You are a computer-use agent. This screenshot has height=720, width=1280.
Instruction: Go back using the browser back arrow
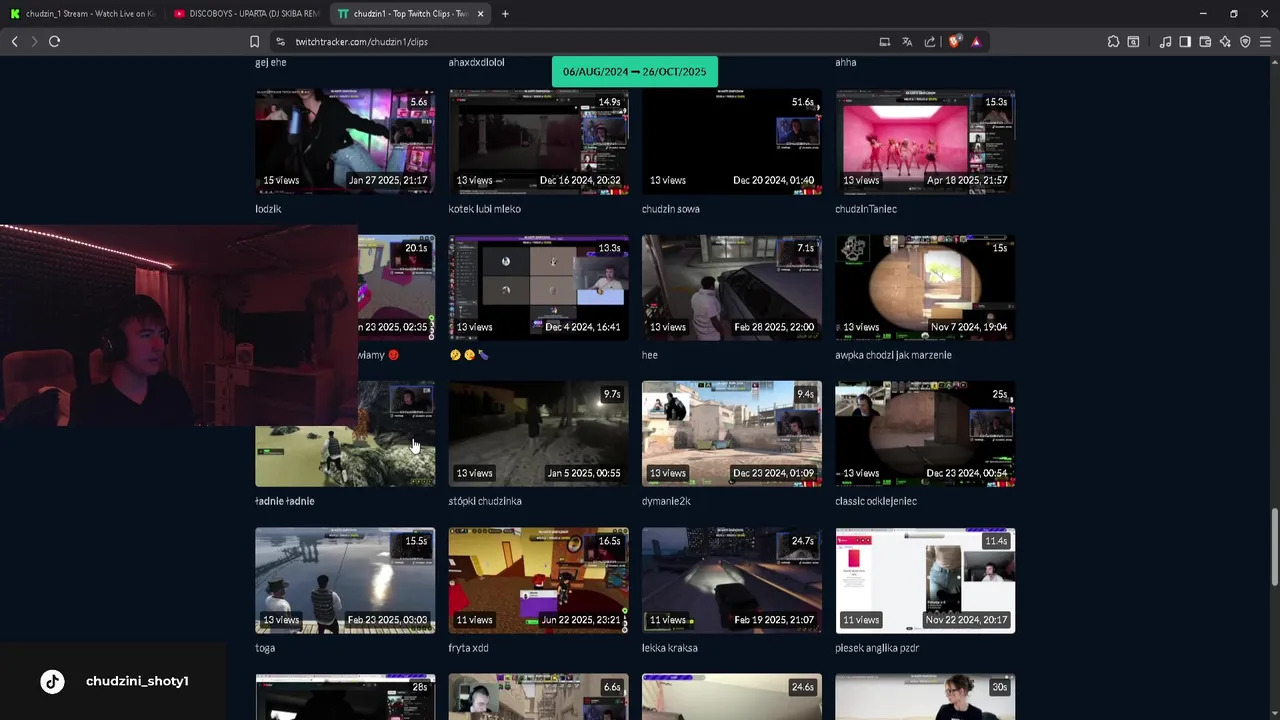(14, 41)
